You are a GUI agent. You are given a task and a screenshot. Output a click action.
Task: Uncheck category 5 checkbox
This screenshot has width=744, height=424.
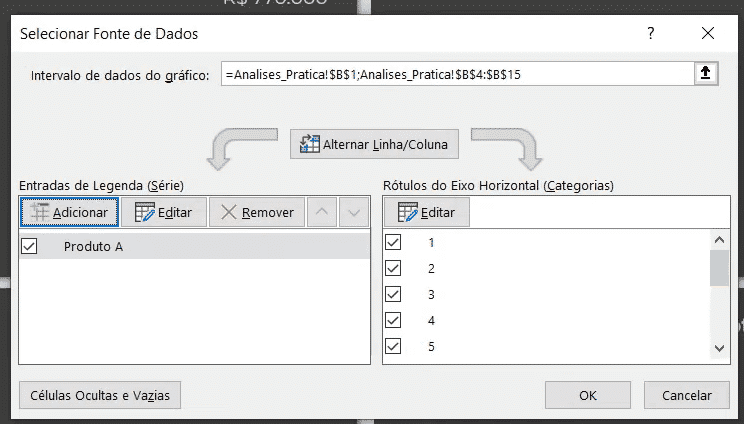[x=393, y=346]
